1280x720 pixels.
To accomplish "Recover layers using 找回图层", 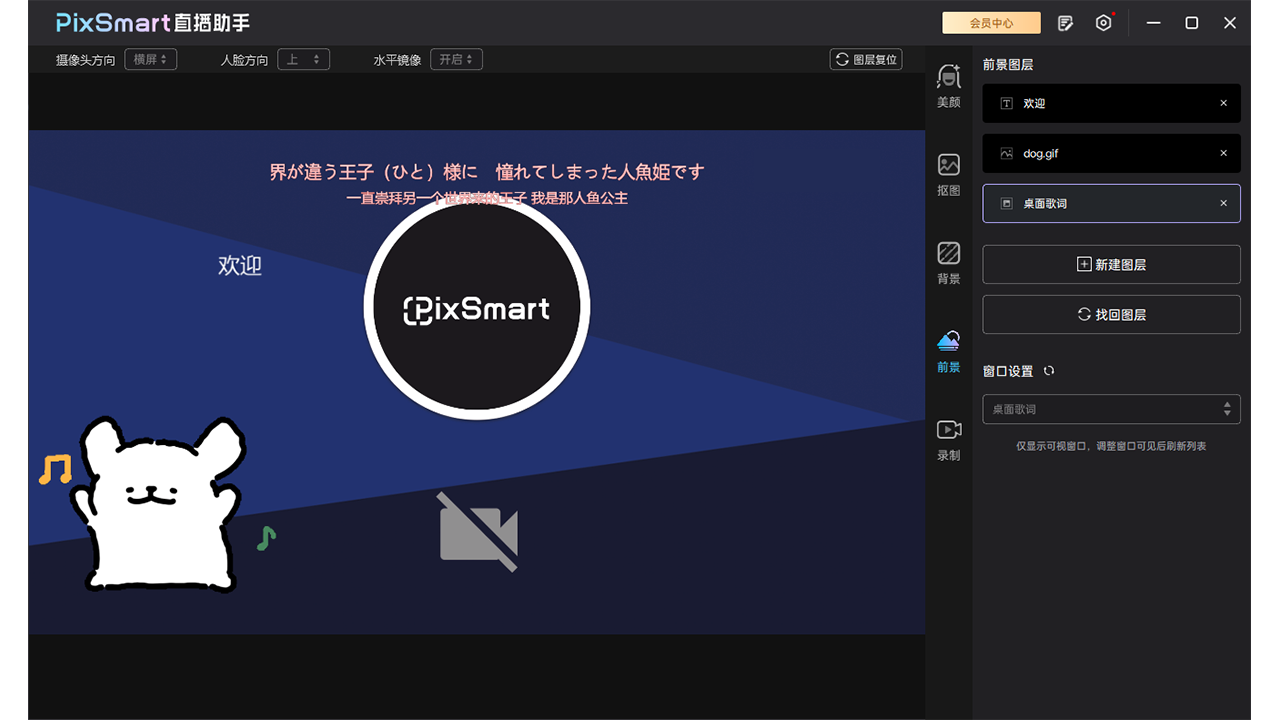I will [1111, 314].
